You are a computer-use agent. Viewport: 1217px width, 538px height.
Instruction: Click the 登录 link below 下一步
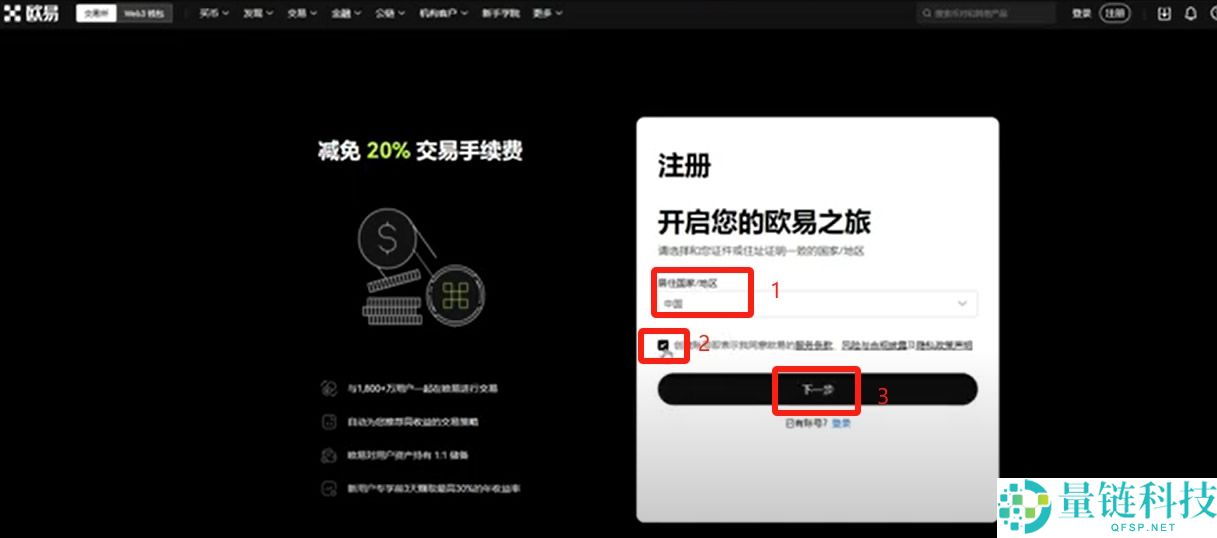[x=841, y=423]
